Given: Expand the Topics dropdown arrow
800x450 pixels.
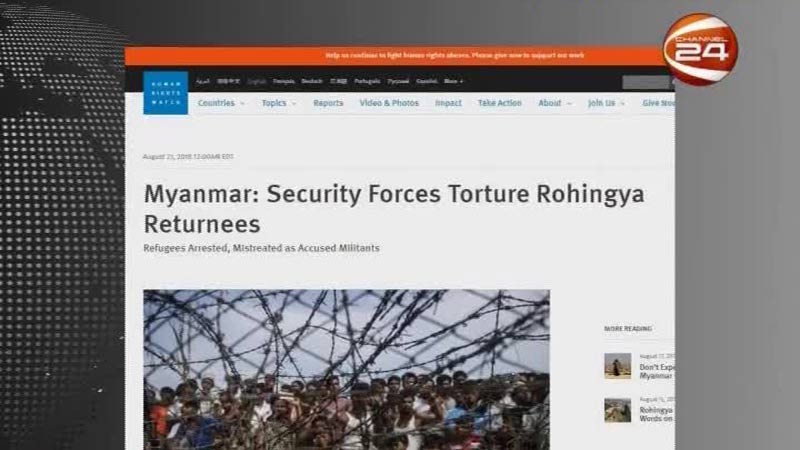Looking at the screenshot, I should [x=294, y=104].
